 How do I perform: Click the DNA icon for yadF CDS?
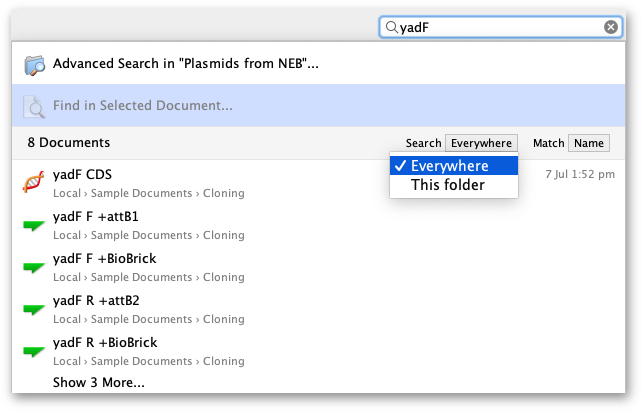pyautogui.click(x=34, y=182)
